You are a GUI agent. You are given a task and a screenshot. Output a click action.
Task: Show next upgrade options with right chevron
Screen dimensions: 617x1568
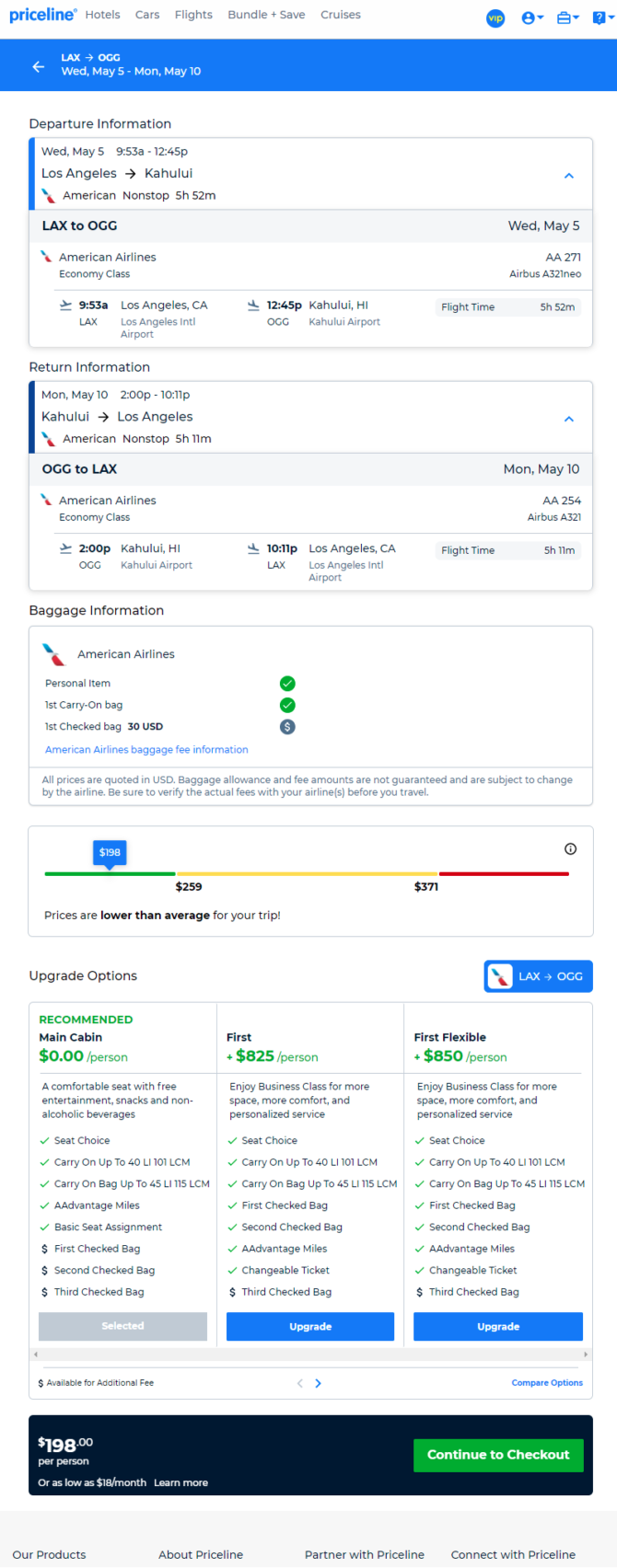coord(319,1383)
